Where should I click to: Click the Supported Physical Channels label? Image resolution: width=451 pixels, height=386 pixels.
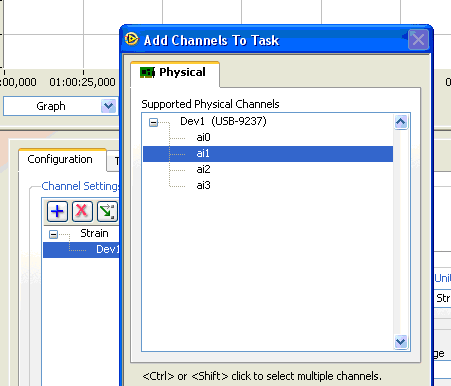click(x=210, y=104)
